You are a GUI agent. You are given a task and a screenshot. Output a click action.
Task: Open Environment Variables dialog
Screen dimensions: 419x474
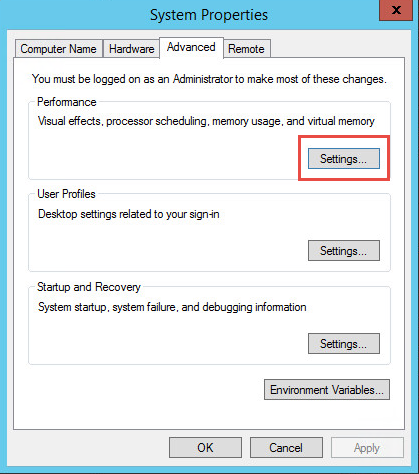(327, 390)
